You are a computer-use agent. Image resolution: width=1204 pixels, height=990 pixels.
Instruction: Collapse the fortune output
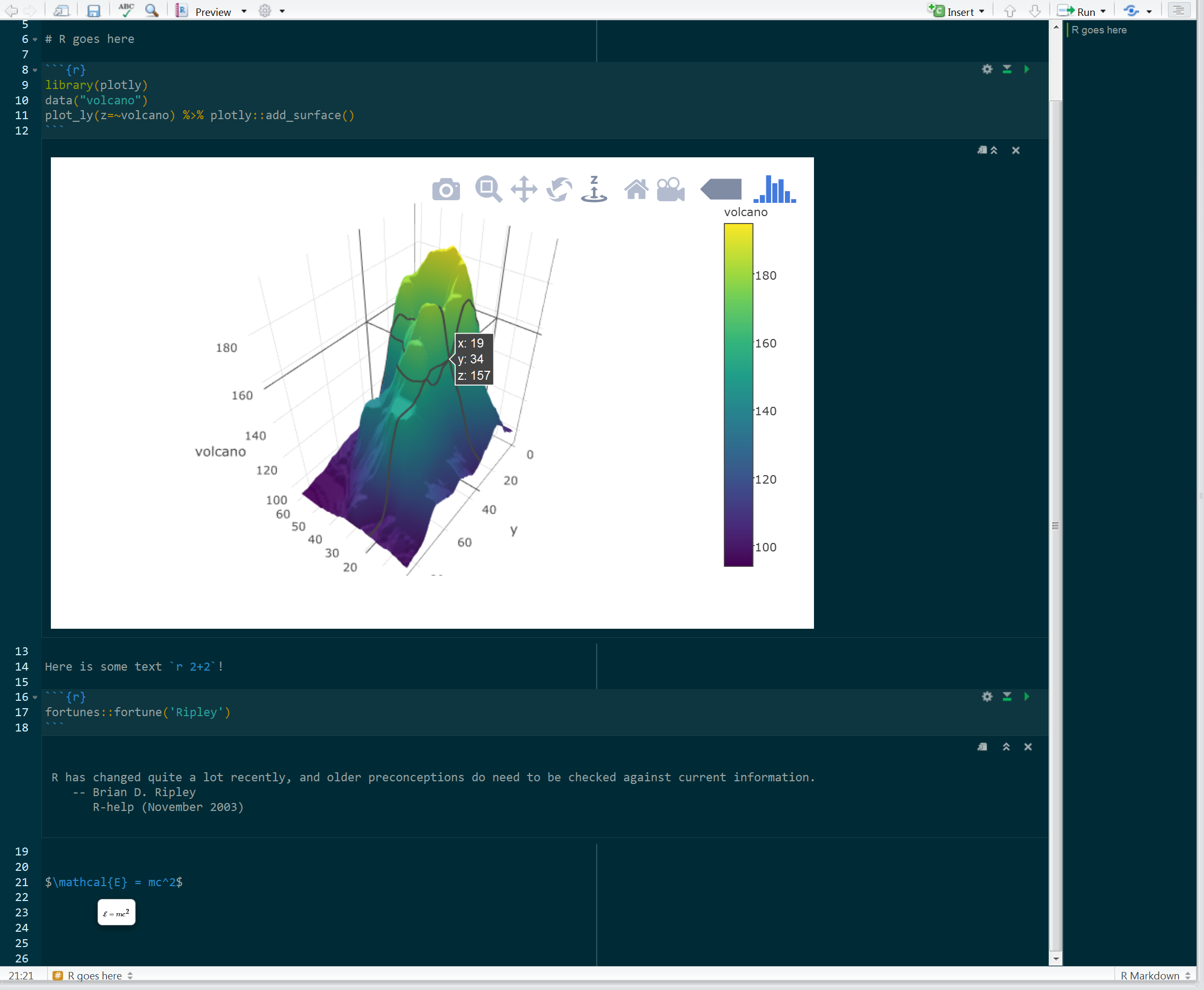click(x=1006, y=746)
